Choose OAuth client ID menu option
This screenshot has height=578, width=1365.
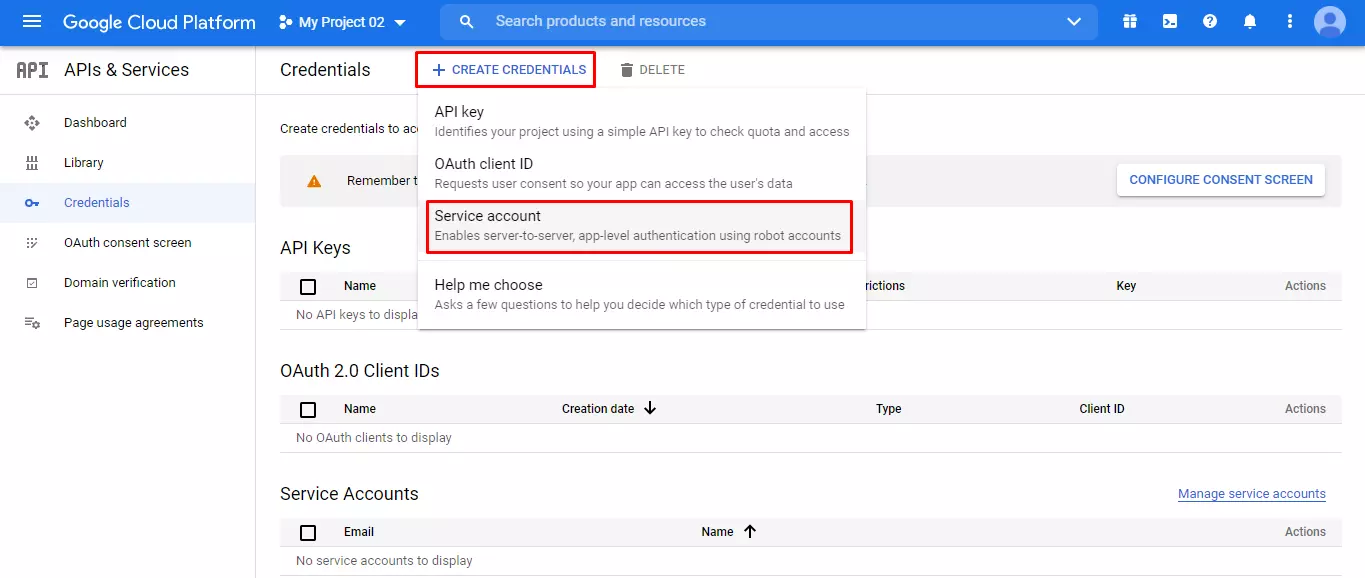642,173
